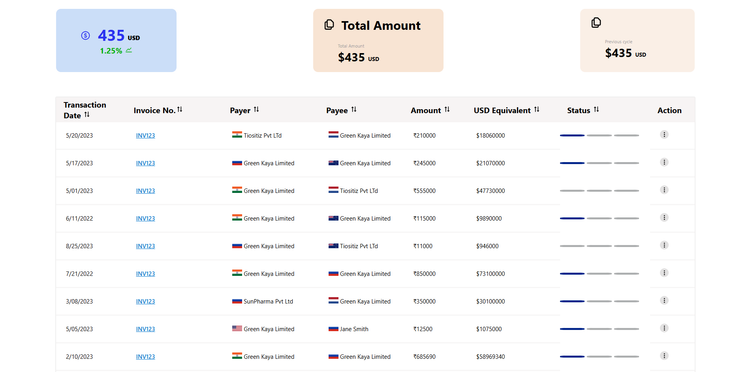Sort the Payee column using its arrow icon
Screen dimensions: 750x372
(354, 109)
